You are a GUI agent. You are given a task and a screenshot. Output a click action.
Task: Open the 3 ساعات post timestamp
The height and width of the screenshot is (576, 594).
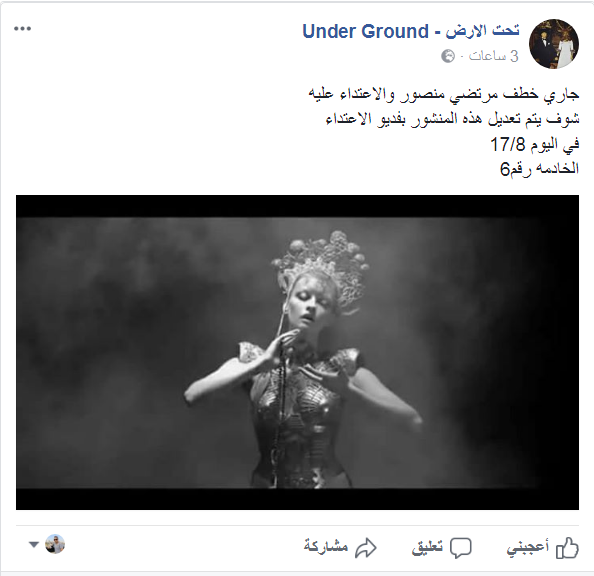[x=494, y=56]
